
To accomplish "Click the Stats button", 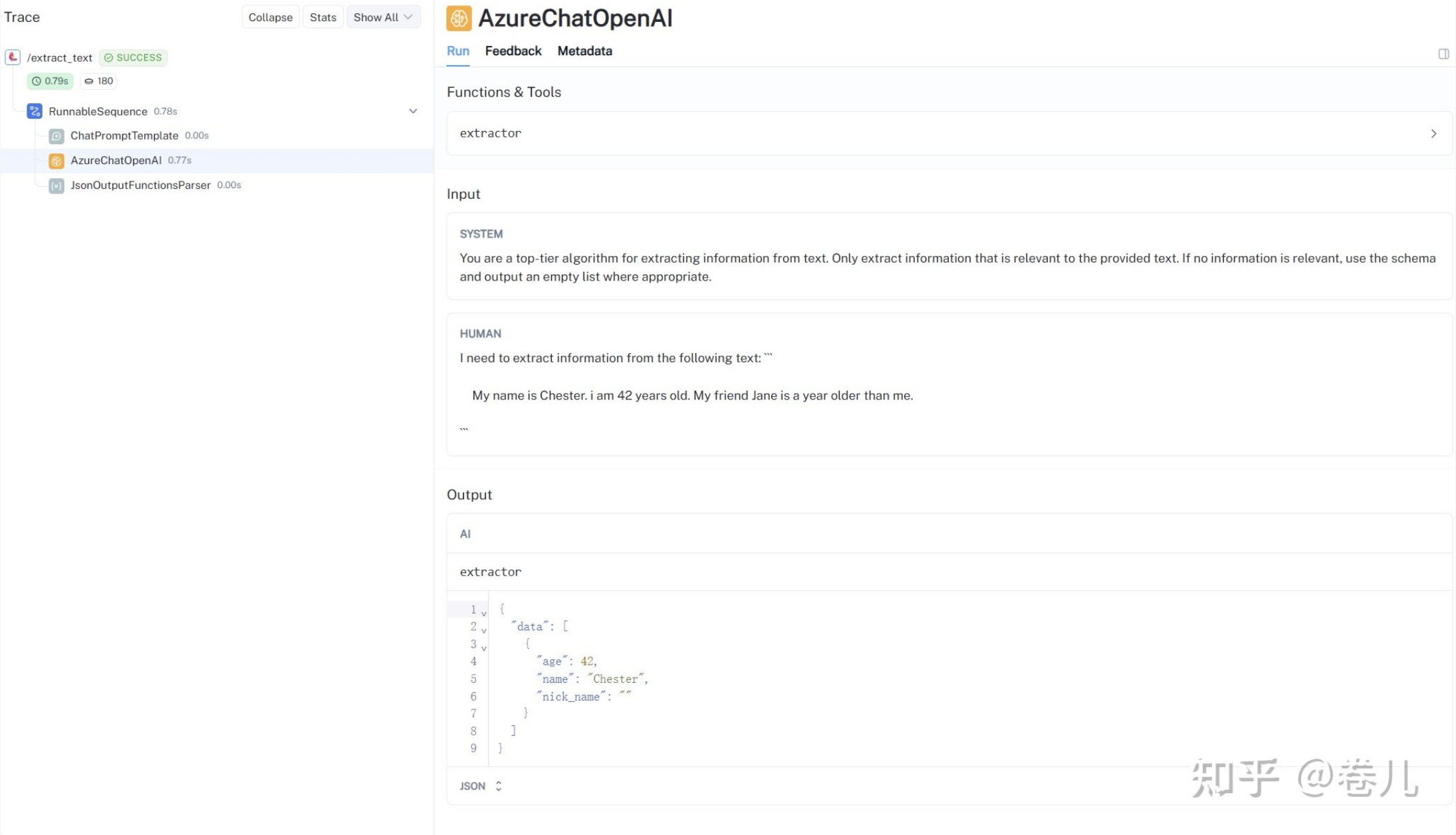I will coord(323,17).
